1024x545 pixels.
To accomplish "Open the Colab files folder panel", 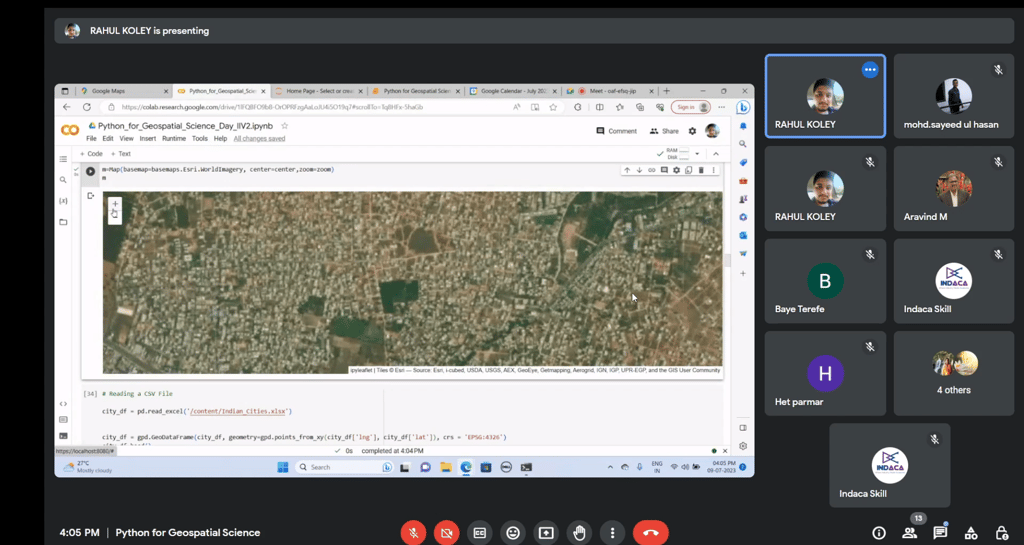I will (63, 222).
